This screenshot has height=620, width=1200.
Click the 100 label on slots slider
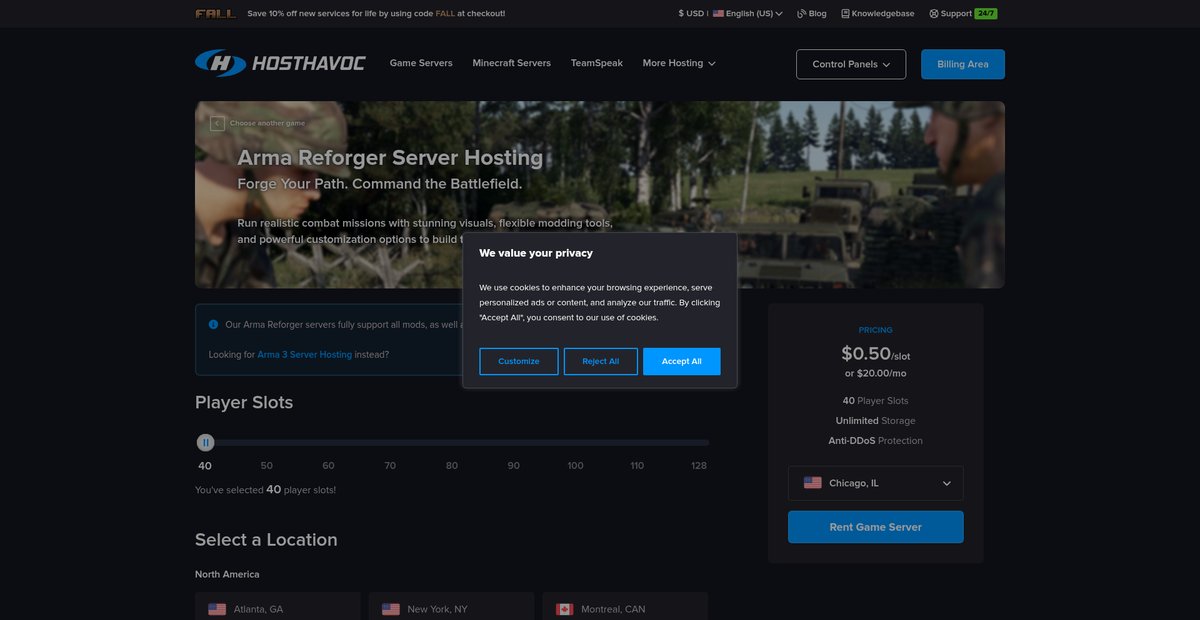pyautogui.click(x=576, y=466)
